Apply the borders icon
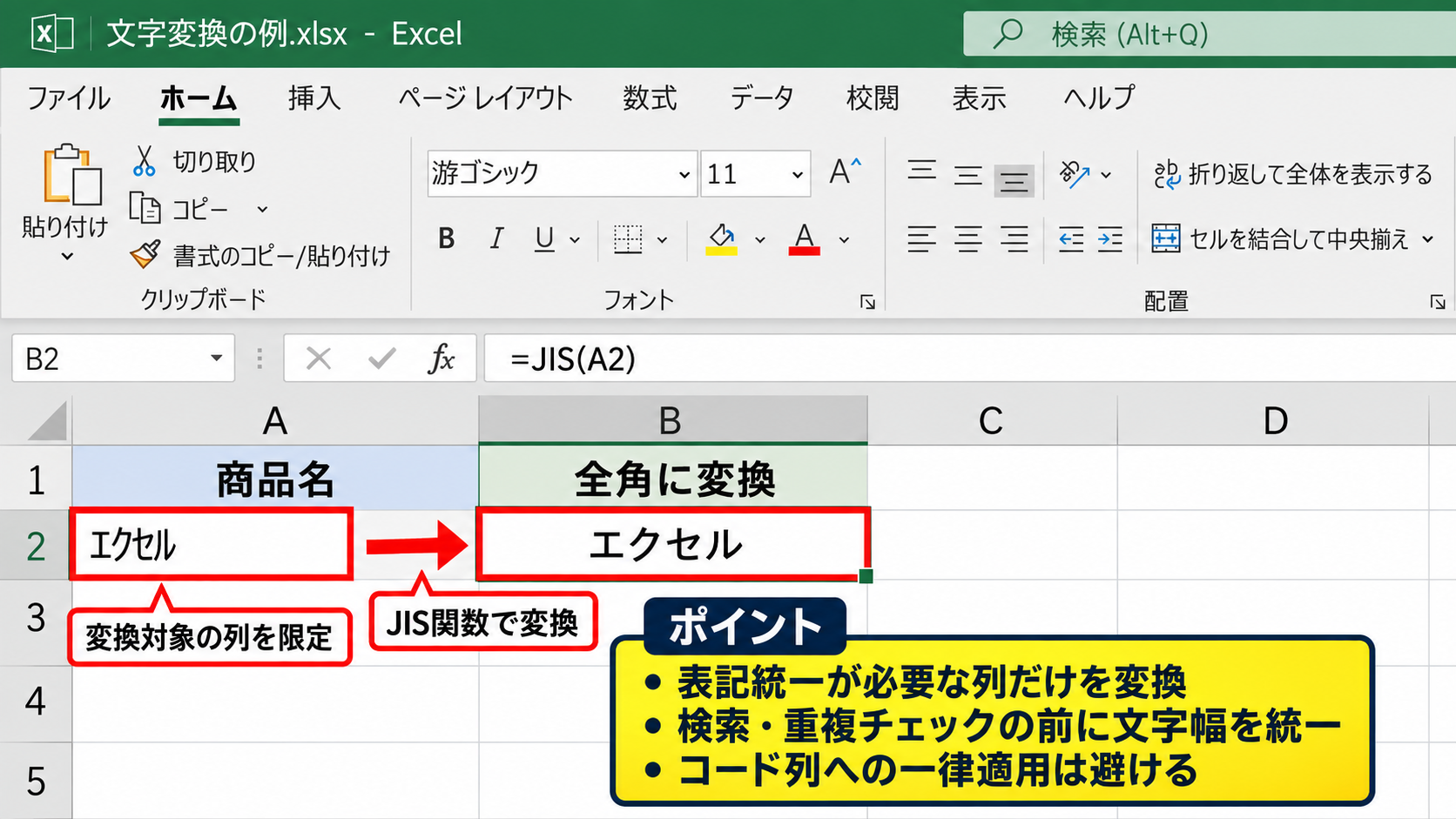Image resolution: width=1456 pixels, height=819 pixels. click(628, 238)
